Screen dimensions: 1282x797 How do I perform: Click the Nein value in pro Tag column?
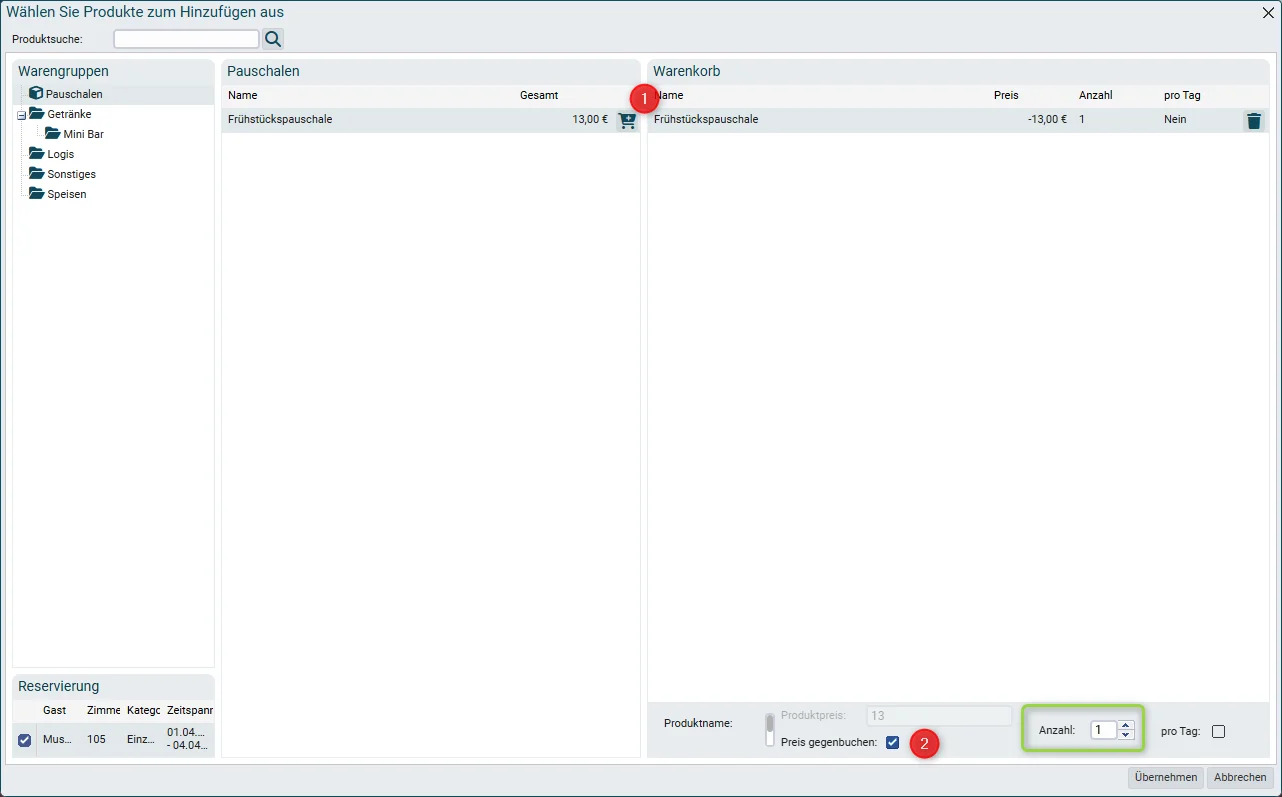tap(1175, 120)
